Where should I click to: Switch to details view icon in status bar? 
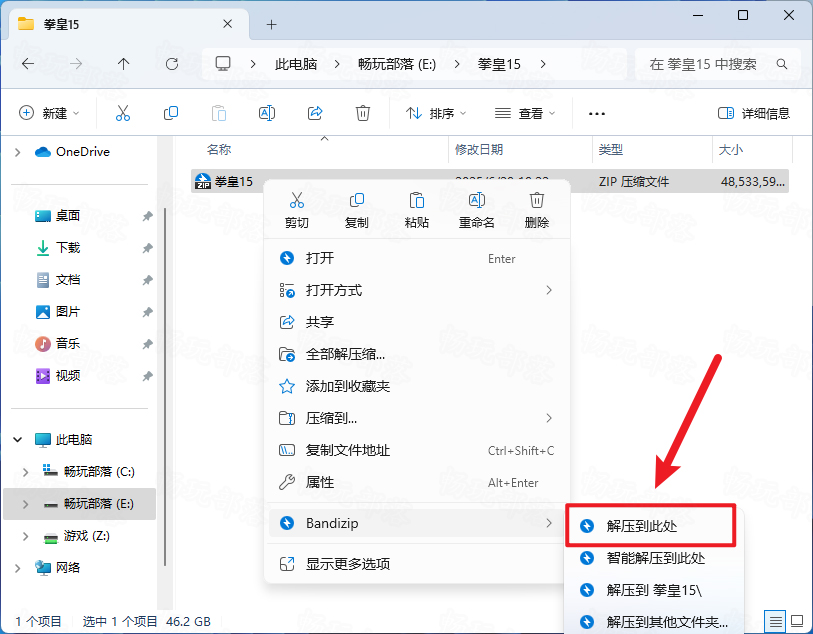tap(775, 621)
